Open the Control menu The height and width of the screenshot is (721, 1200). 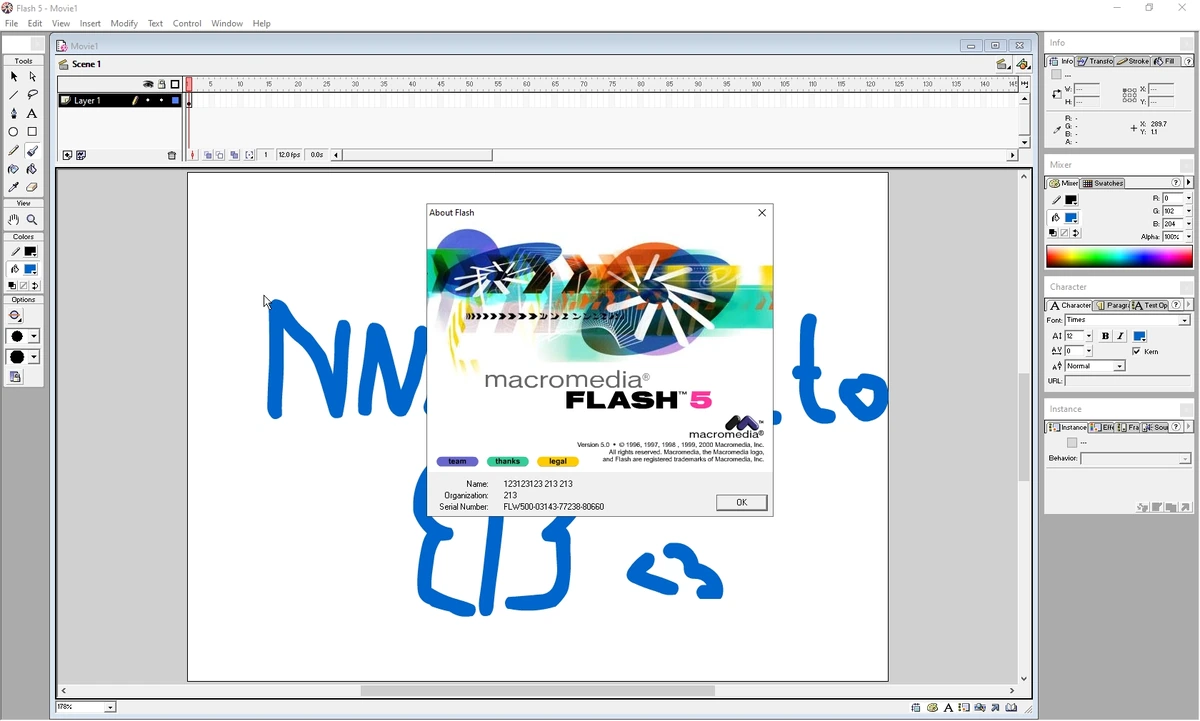pyautogui.click(x=187, y=23)
